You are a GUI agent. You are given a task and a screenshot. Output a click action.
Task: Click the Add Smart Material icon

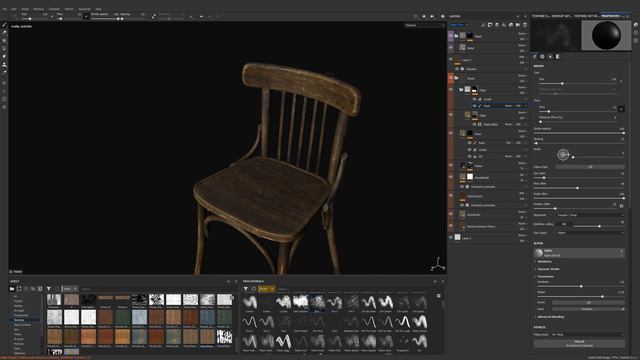[x=511, y=25]
